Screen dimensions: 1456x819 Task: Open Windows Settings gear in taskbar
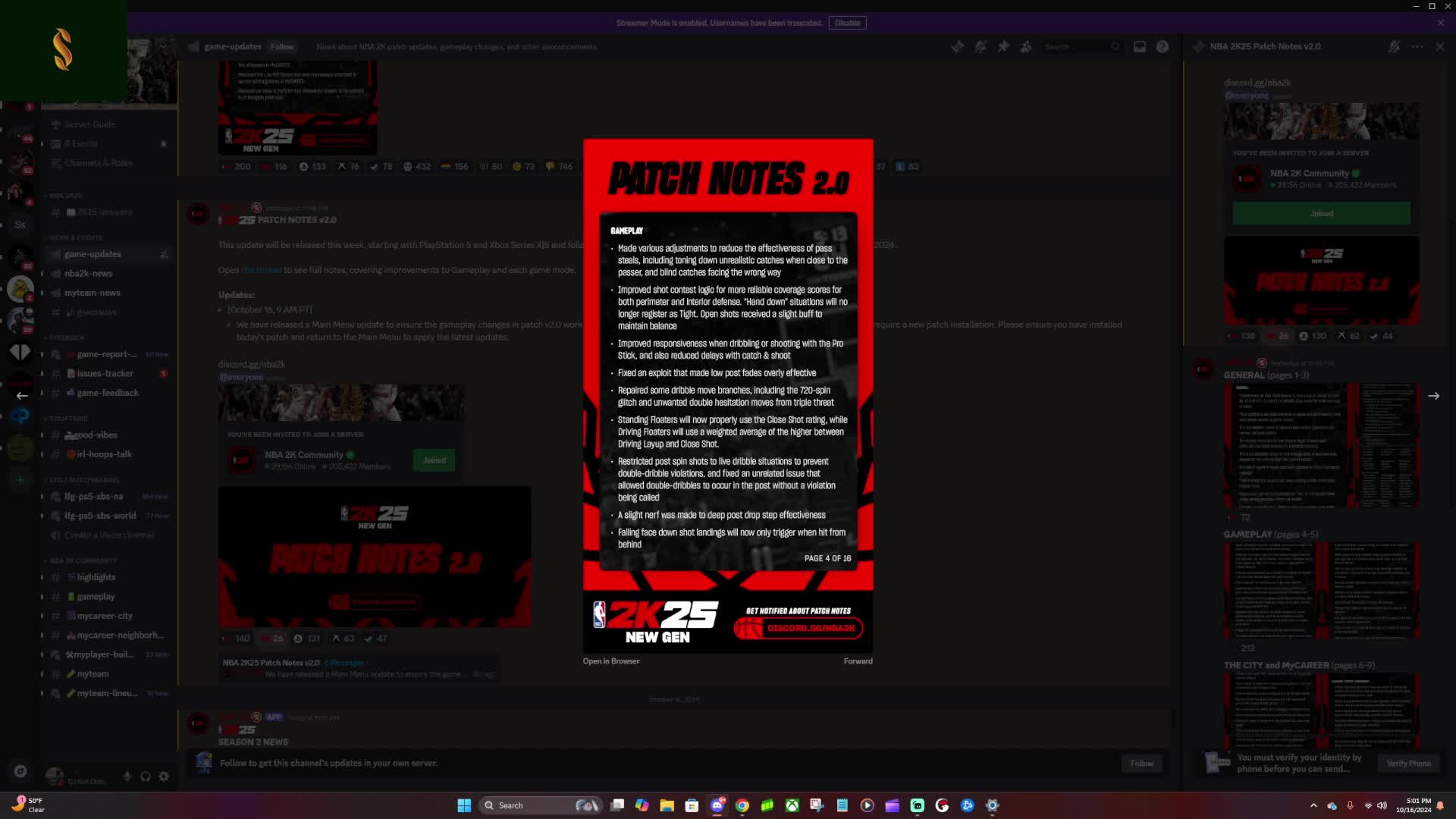tap(992, 805)
